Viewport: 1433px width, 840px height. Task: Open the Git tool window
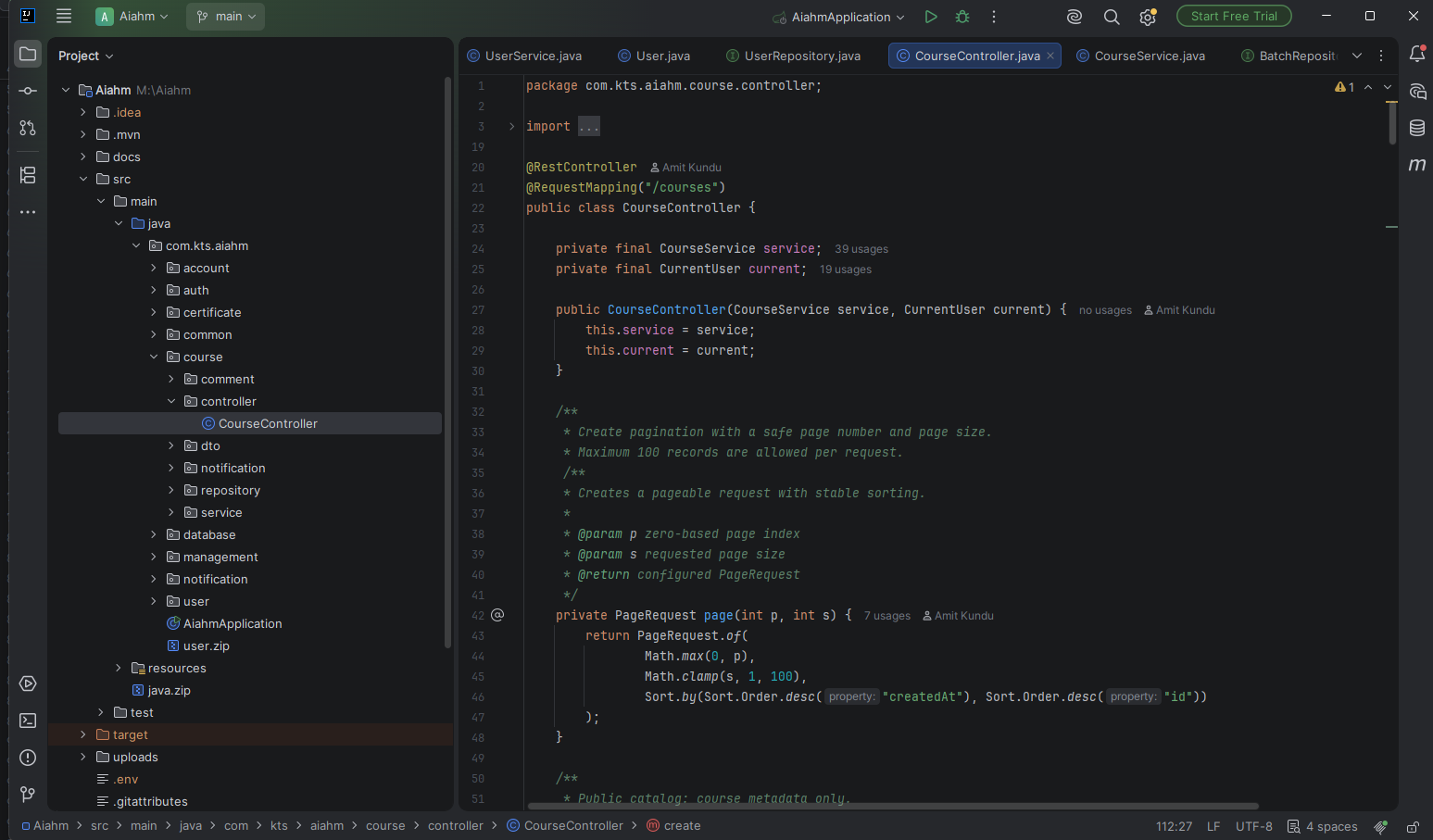[x=28, y=795]
